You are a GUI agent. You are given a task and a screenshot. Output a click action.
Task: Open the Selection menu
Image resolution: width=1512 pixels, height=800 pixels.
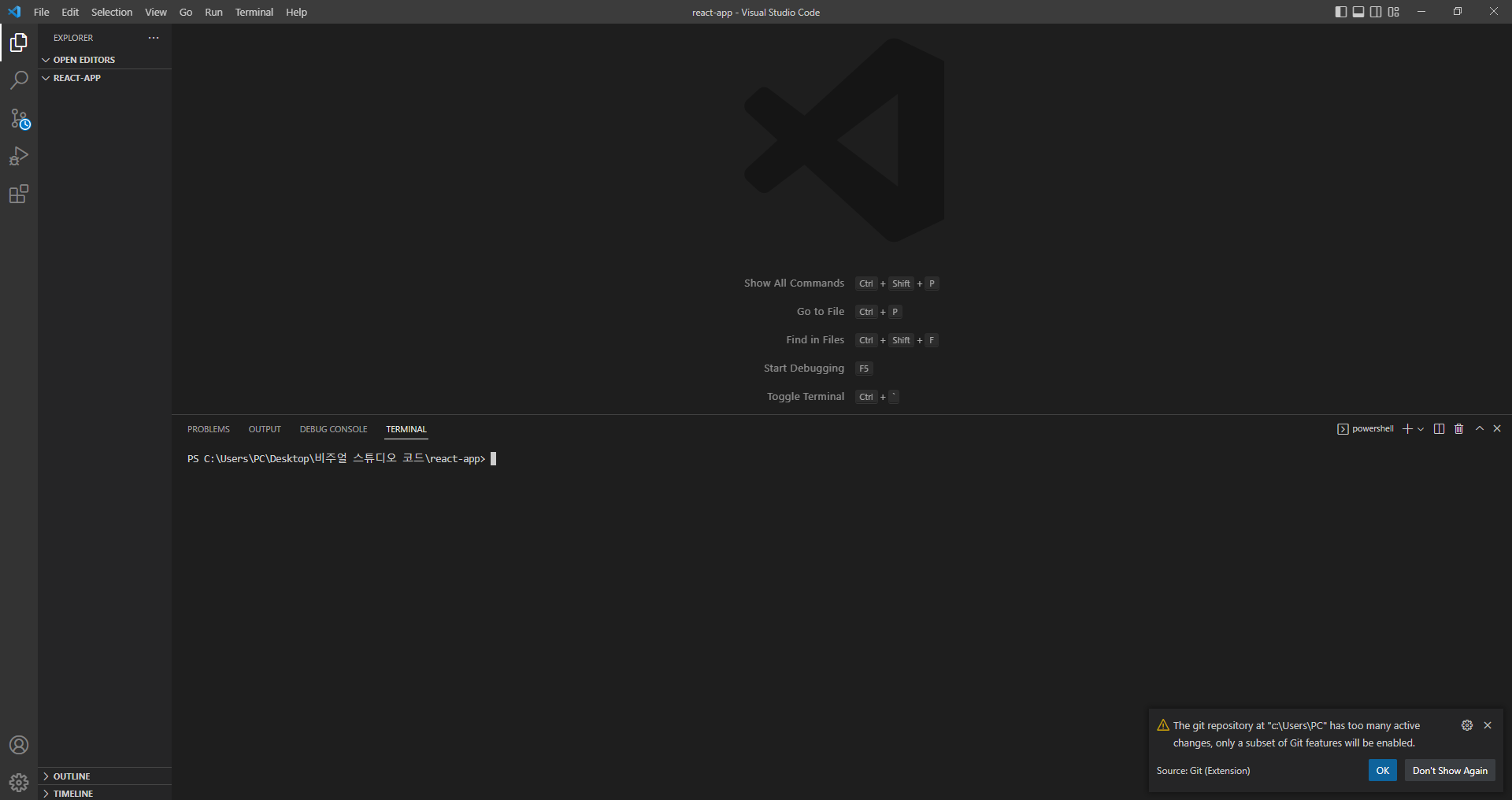pos(112,12)
